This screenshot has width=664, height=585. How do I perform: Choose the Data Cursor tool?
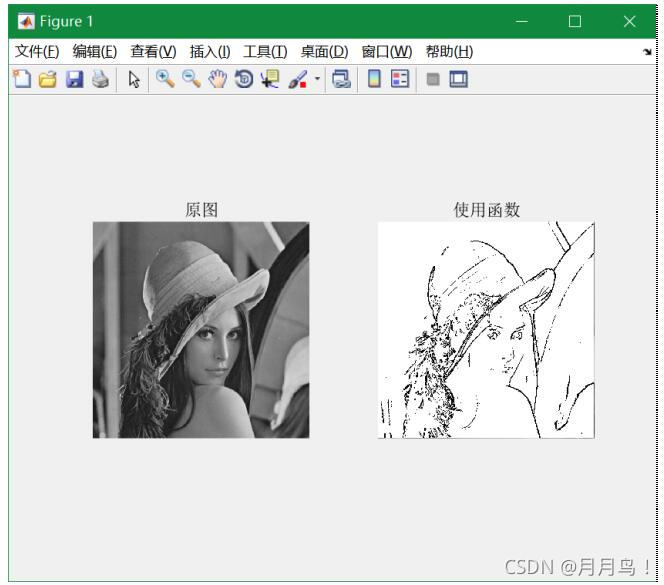(270, 79)
